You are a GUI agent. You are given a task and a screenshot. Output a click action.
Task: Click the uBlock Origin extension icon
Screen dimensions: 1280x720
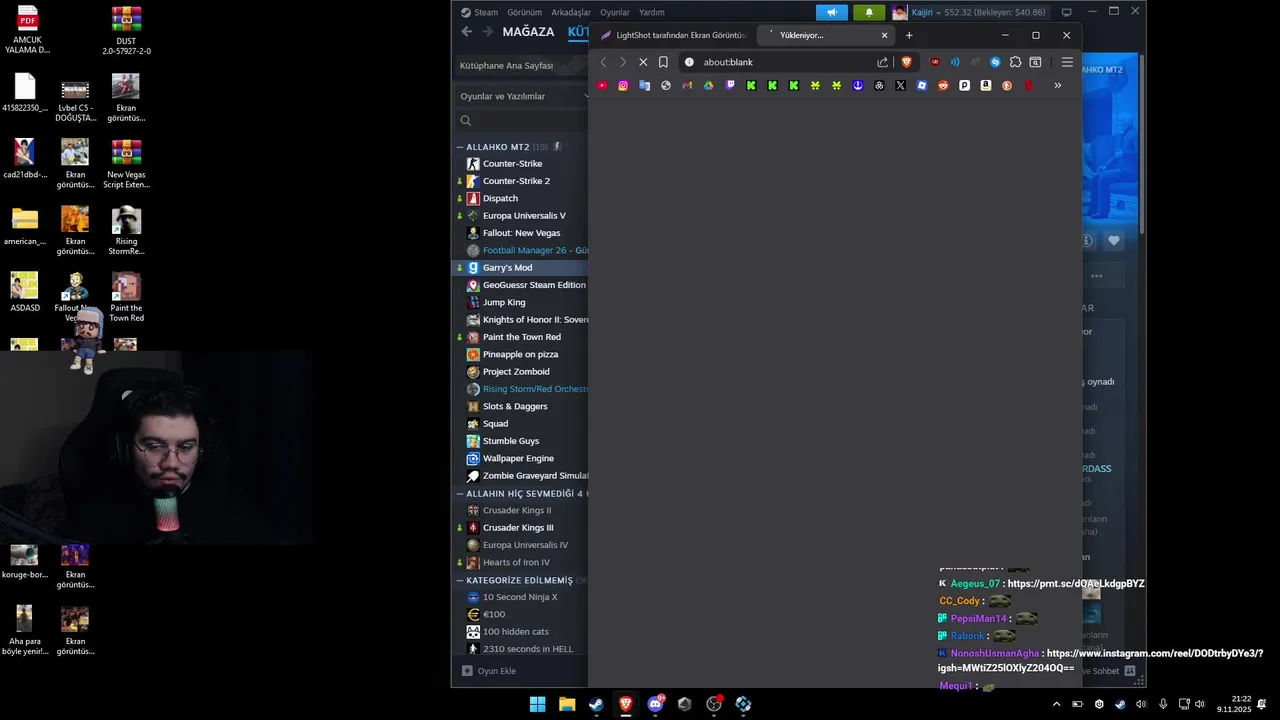tap(935, 62)
